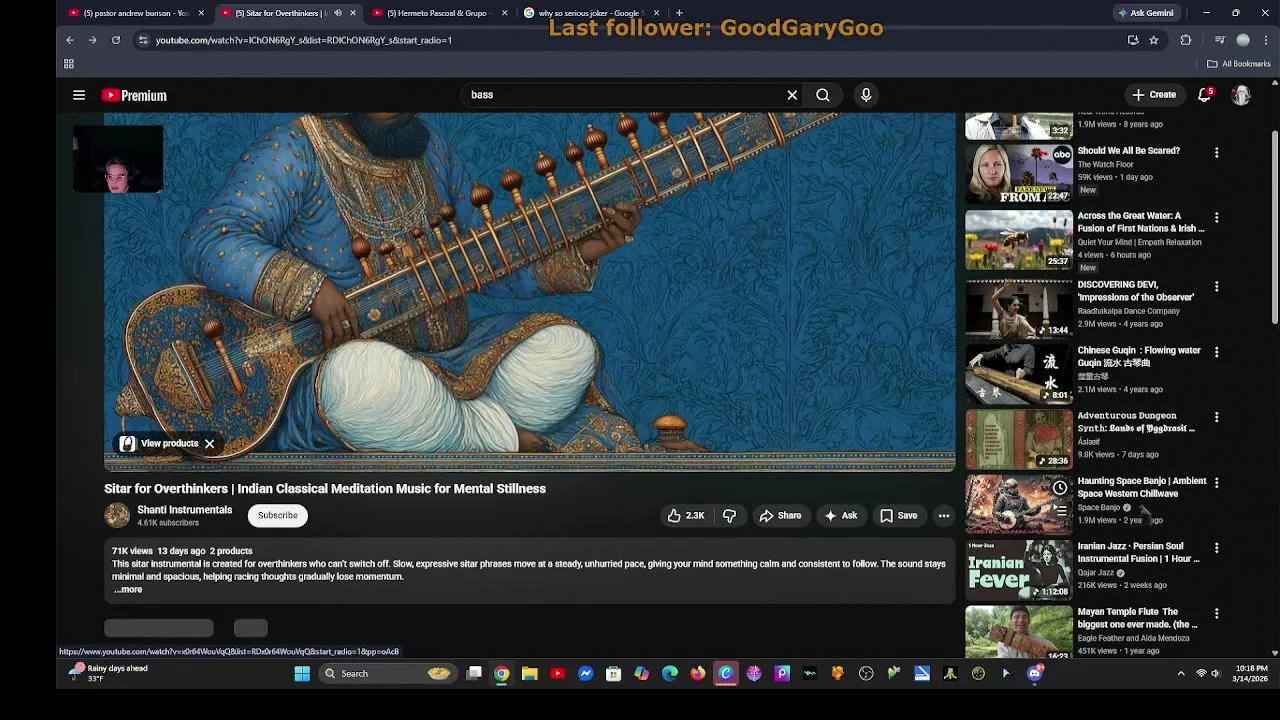This screenshot has width=1280, height=720.
Task: Open File Explorer from taskbar
Action: [x=530, y=674]
